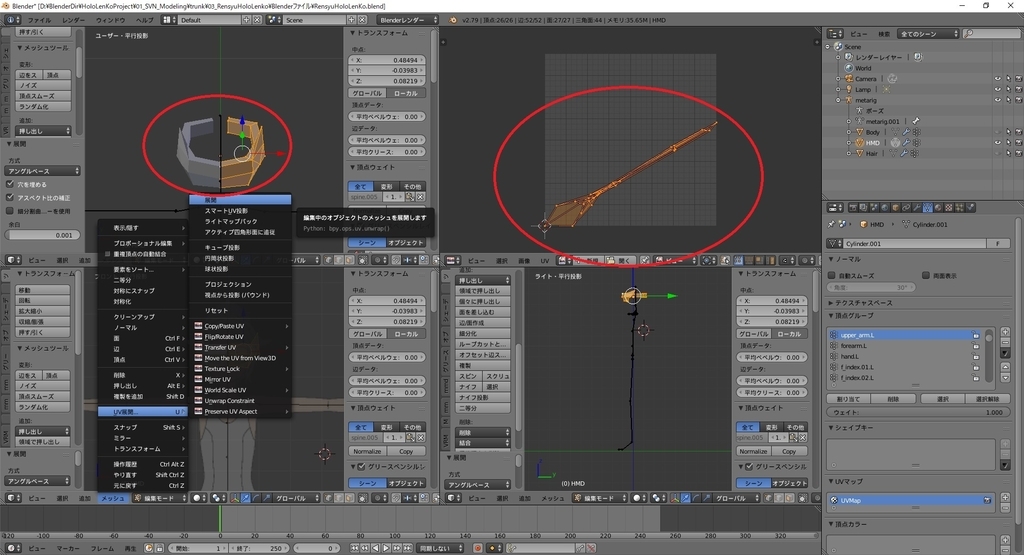Click the Normalize button in middle panel

367,451
